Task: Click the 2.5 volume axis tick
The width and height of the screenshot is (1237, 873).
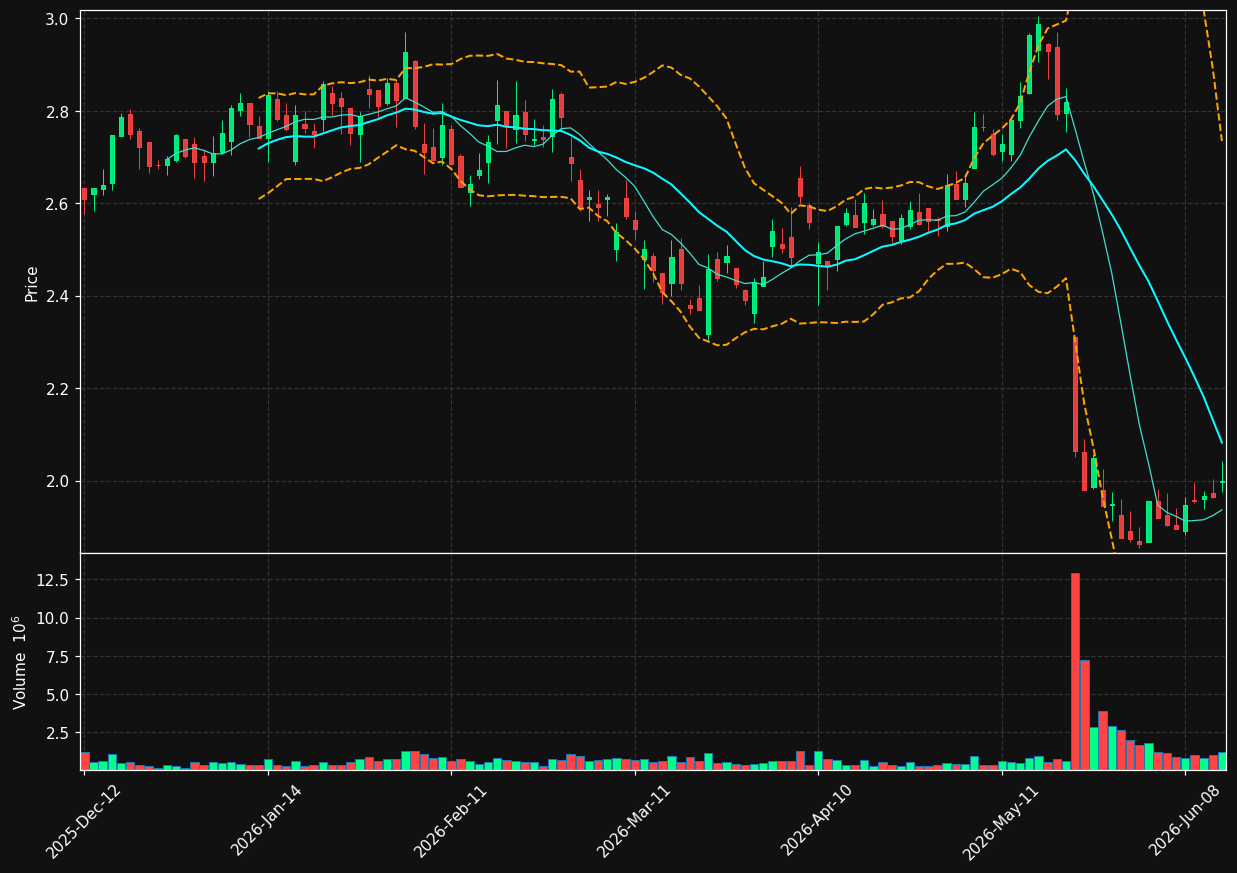Action: (59, 733)
